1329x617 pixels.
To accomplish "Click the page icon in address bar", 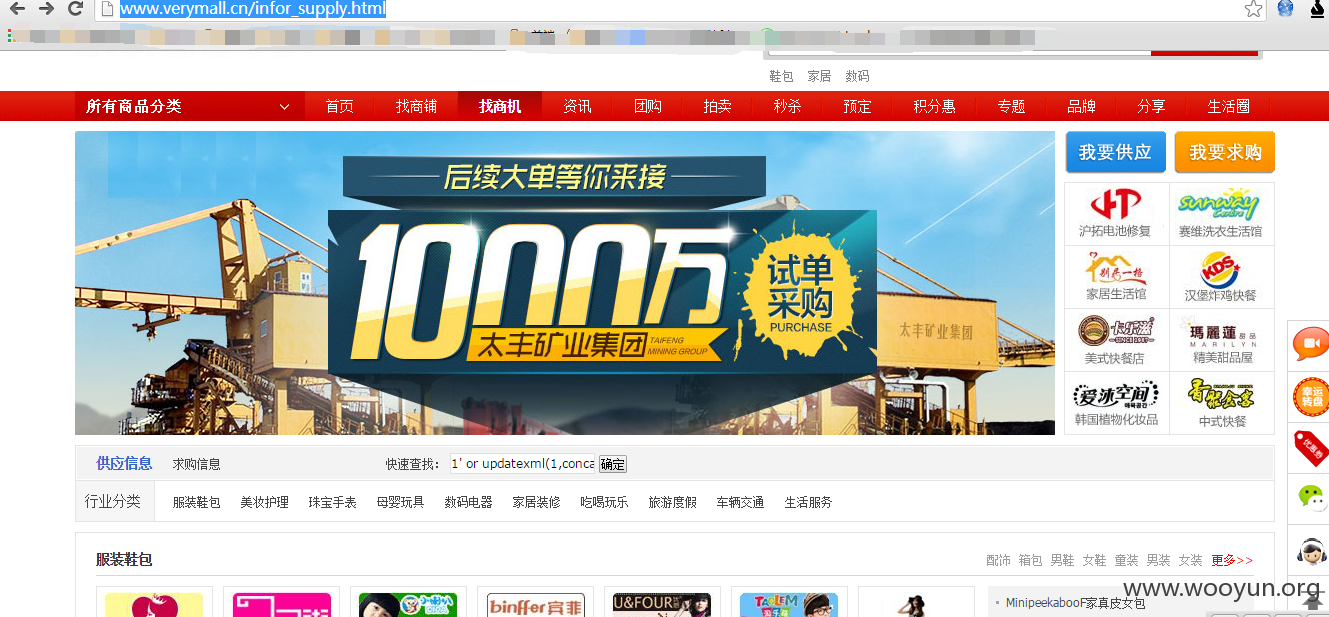I will (x=106, y=9).
